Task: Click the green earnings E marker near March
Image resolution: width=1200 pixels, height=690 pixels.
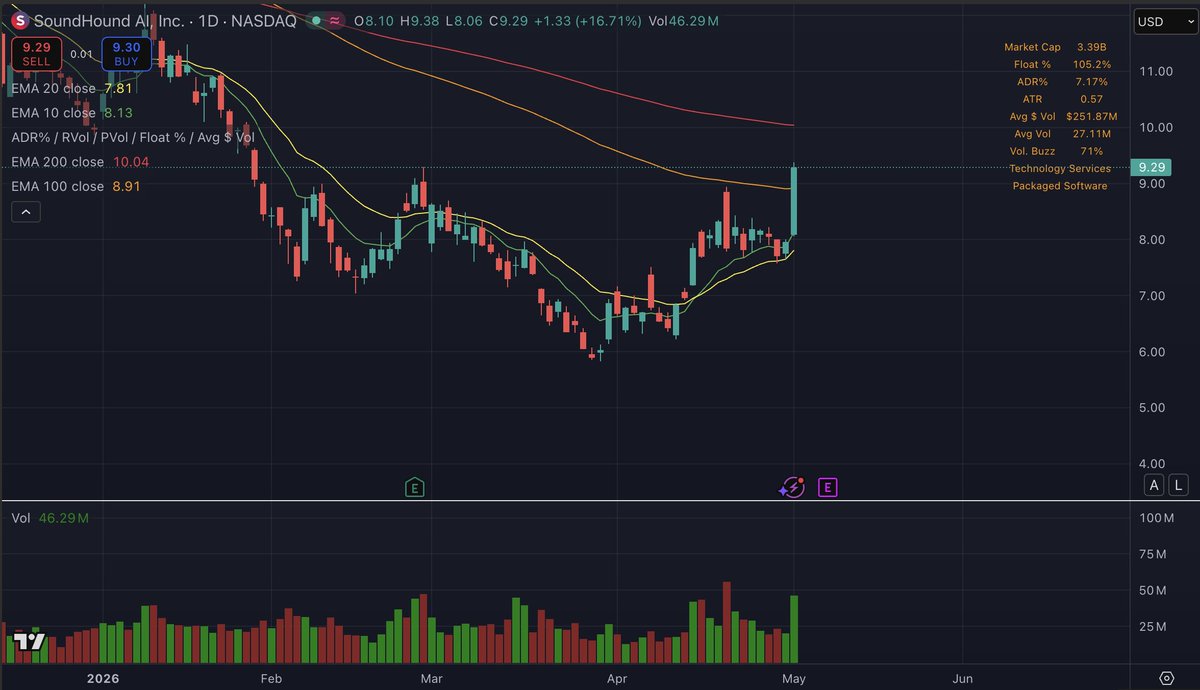Action: pyautogui.click(x=414, y=488)
